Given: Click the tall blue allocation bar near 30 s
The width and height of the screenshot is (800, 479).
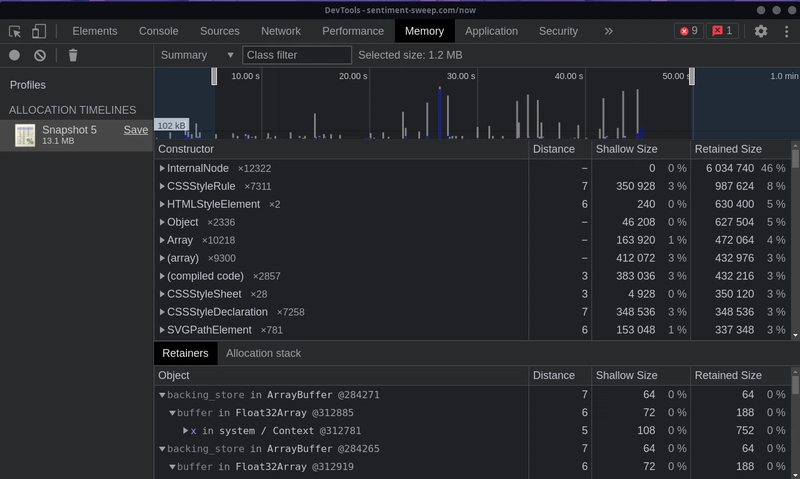Looking at the screenshot, I should 440,113.
